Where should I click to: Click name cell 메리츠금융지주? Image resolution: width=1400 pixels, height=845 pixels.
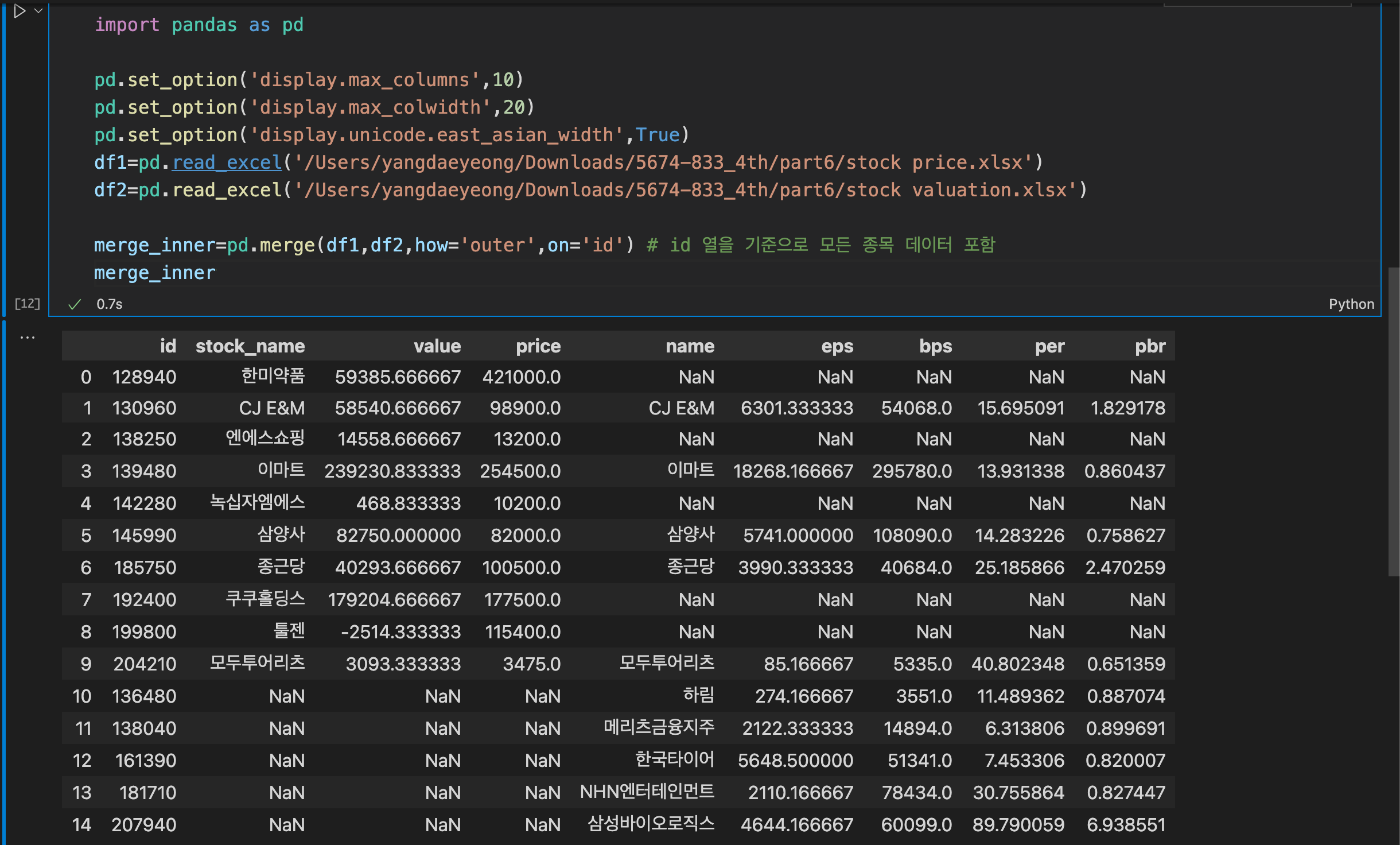(659, 727)
